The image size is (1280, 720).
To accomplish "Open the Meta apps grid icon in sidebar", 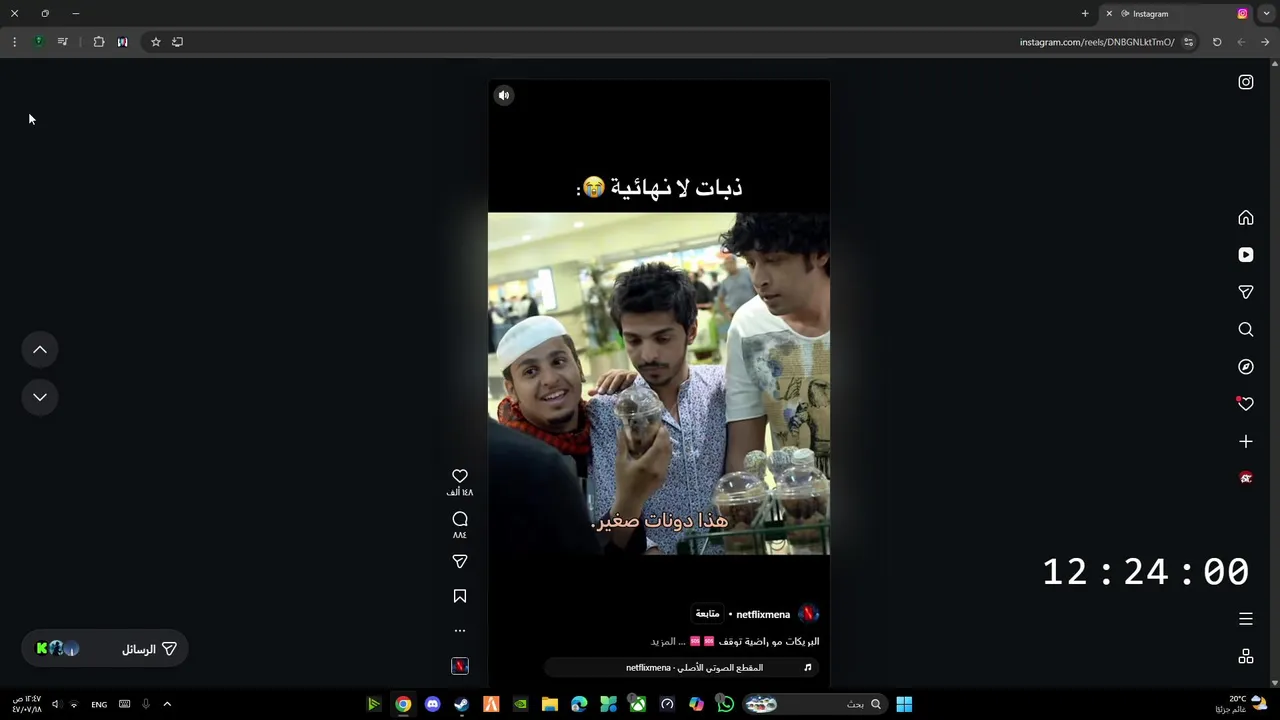I will point(1246,656).
